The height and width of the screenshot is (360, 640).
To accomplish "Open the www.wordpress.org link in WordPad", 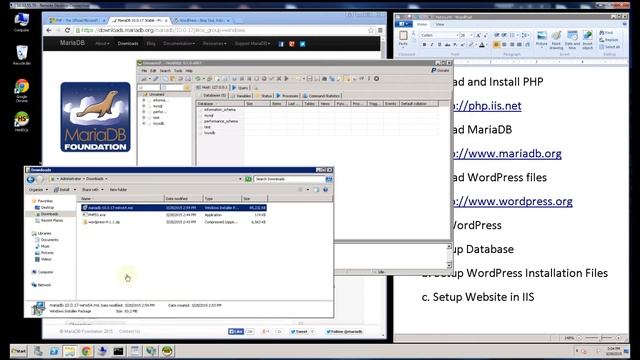I will click(x=512, y=201).
